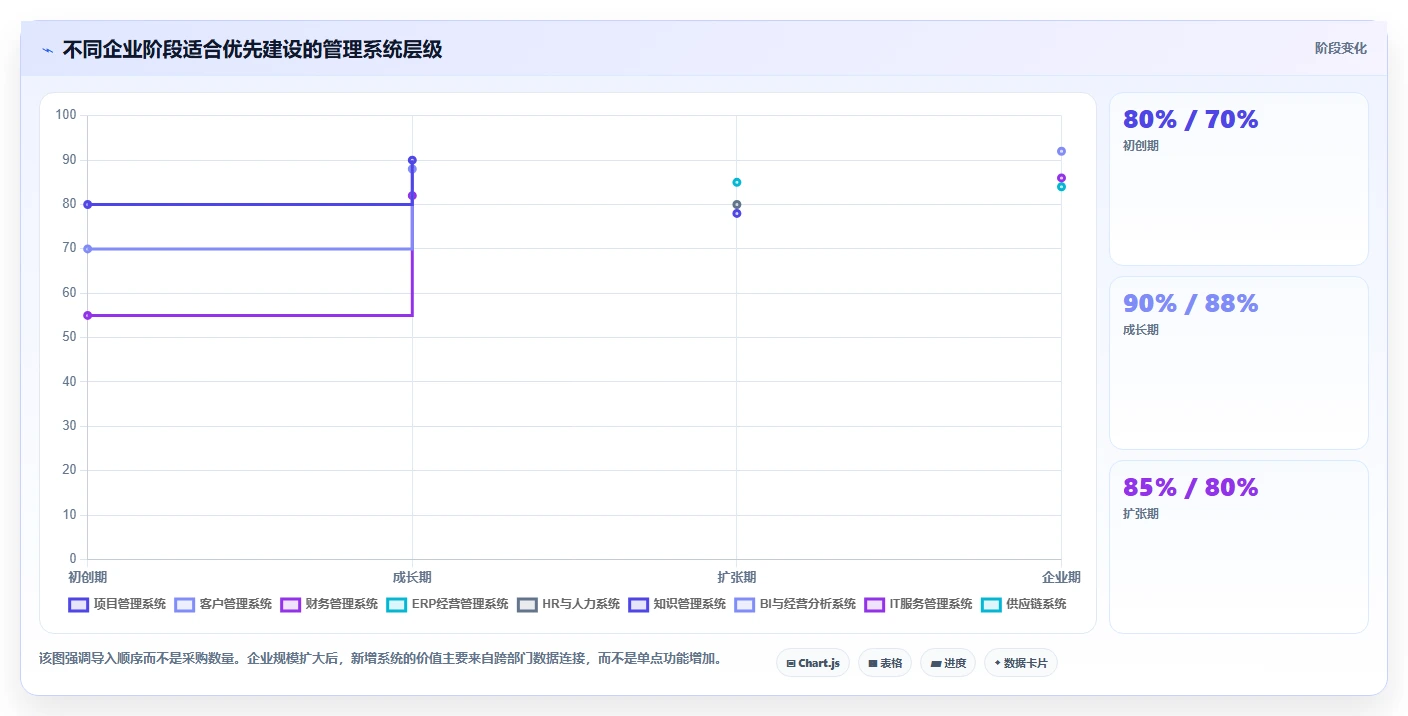Click the indigo data point at 78 on 扩张期

tap(737, 213)
